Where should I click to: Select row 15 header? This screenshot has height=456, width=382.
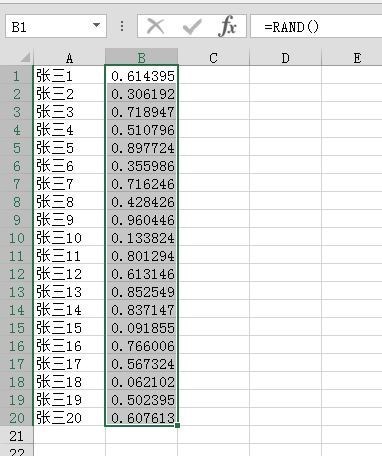[x=17, y=328]
